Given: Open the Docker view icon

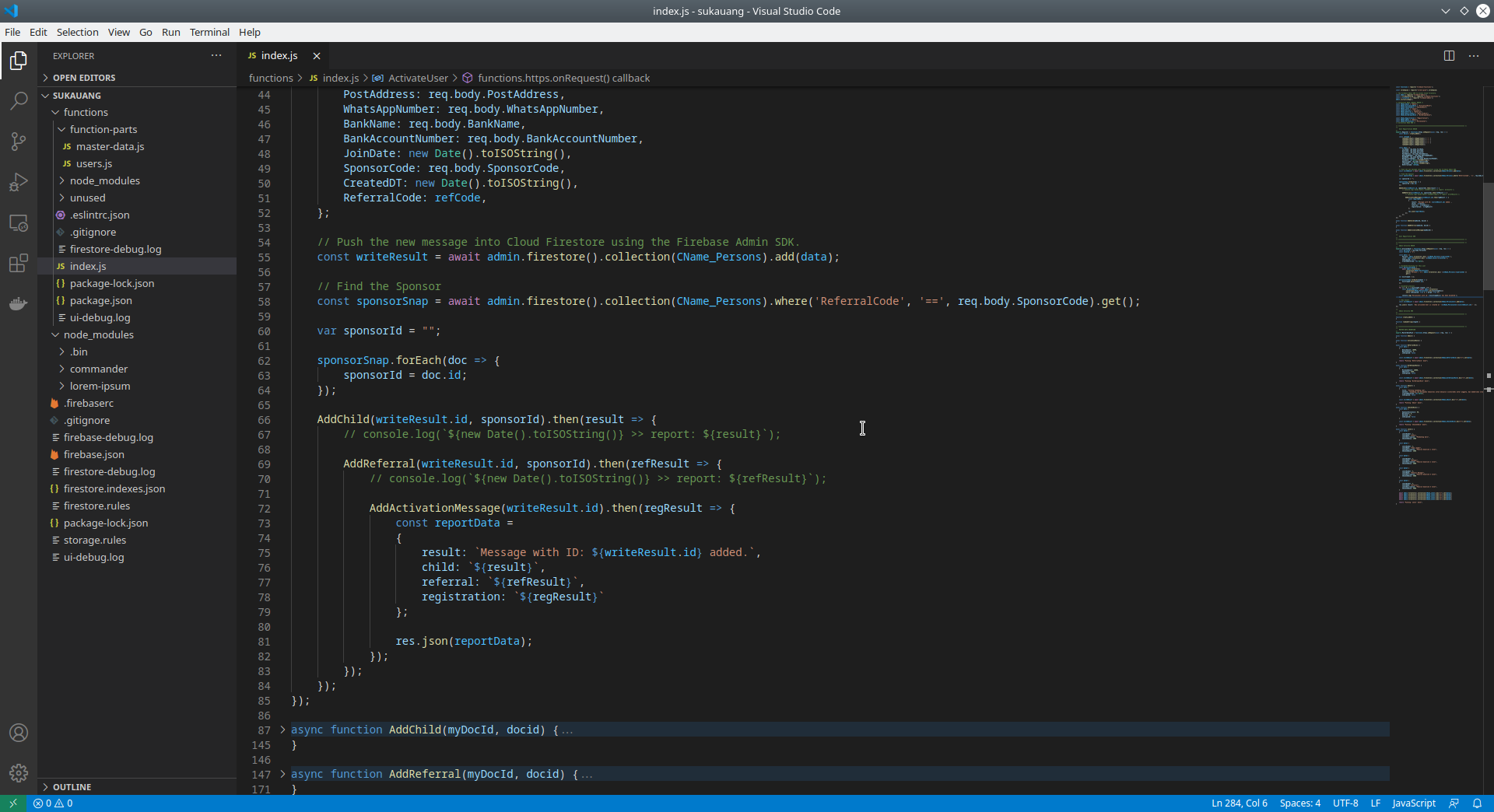Looking at the screenshot, I should (19, 303).
